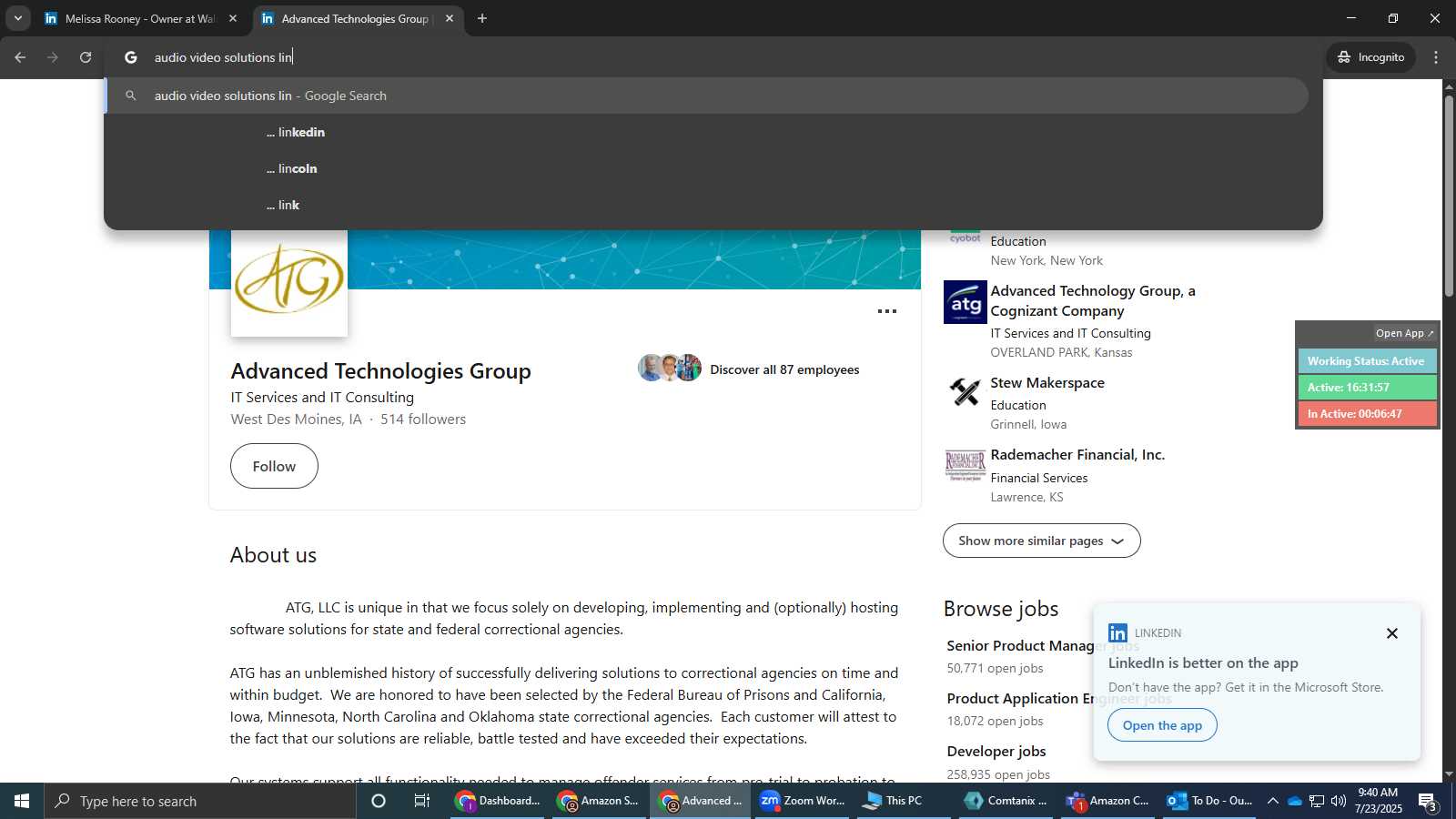The height and width of the screenshot is (819, 1456).
Task: Click the taskbar search box
Action: click(200, 801)
